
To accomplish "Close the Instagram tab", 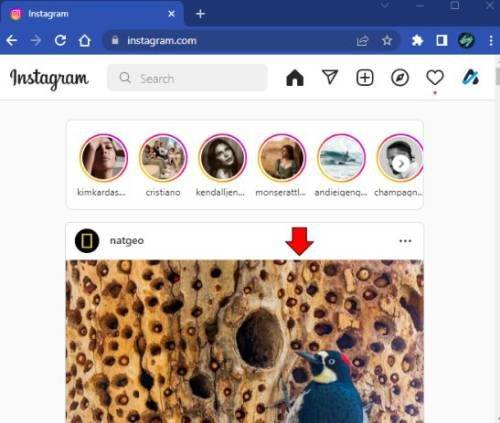I will [171, 14].
